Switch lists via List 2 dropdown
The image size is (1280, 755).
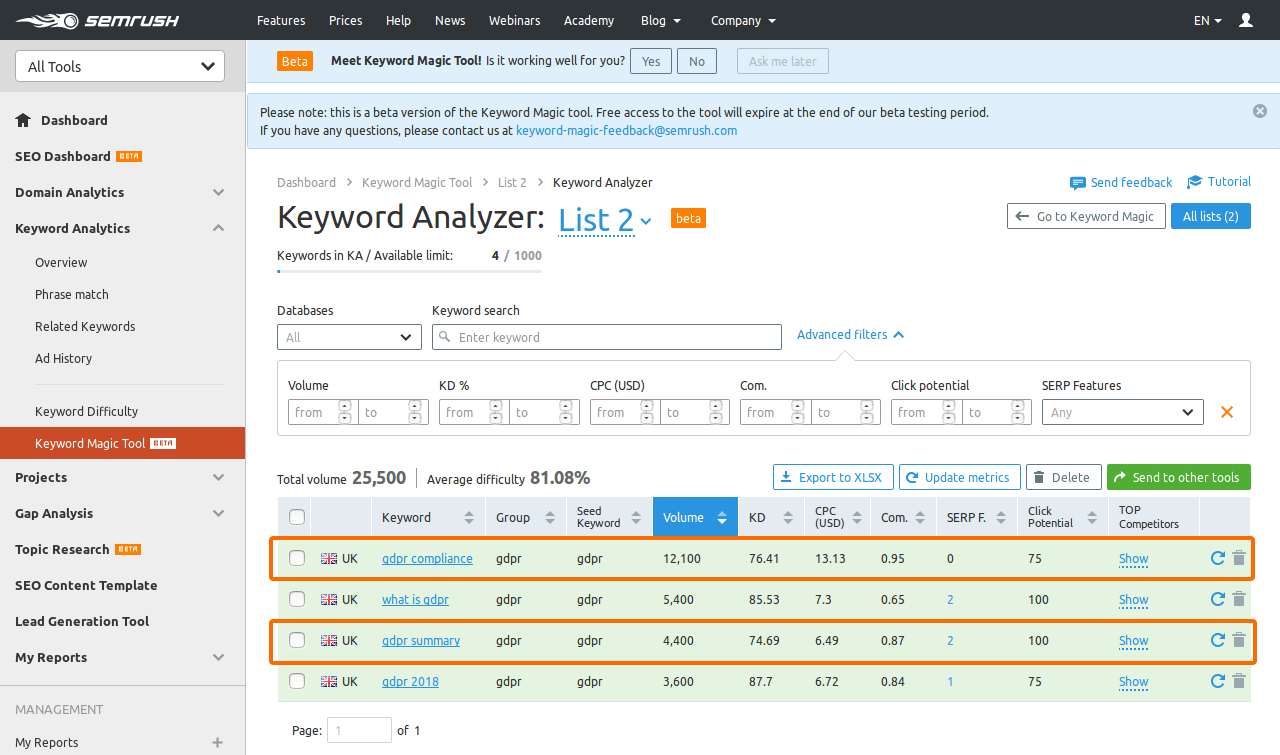[x=605, y=219]
